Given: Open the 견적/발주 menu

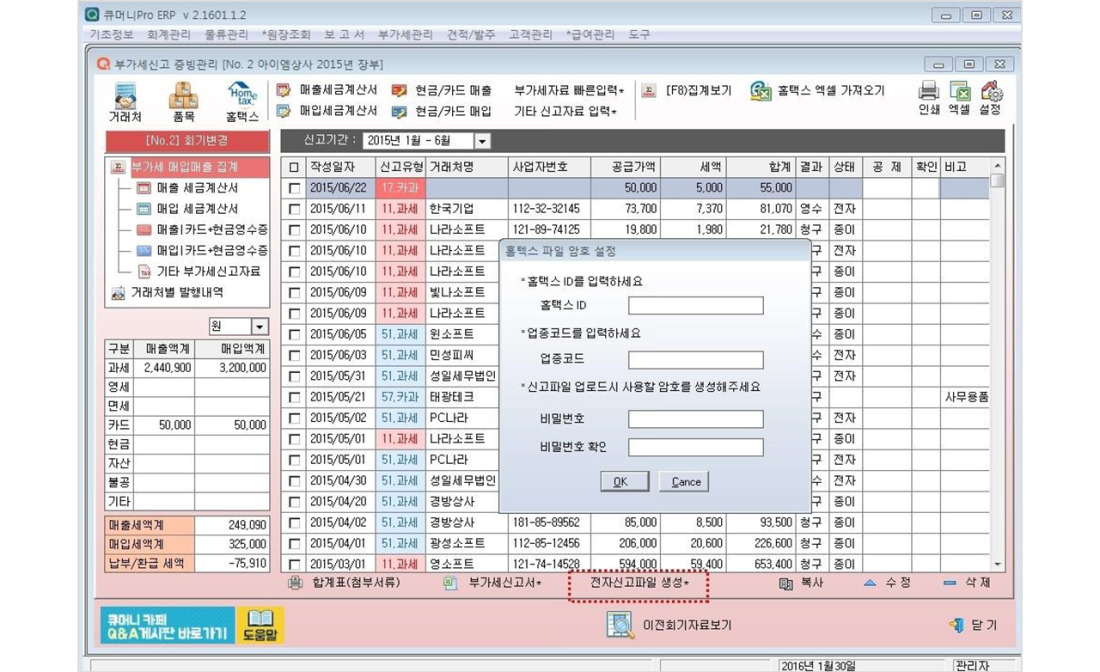Looking at the screenshot, I should pyautogui.click(x=471, y=34).
